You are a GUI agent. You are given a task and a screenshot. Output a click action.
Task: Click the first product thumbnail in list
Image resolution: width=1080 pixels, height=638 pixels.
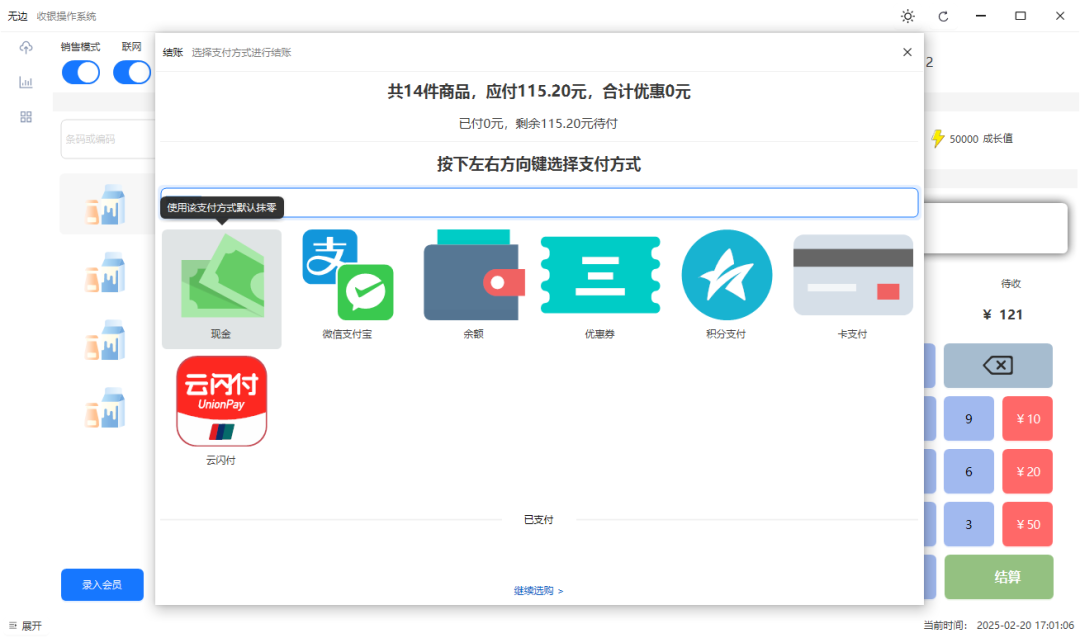tap(105, 205)
